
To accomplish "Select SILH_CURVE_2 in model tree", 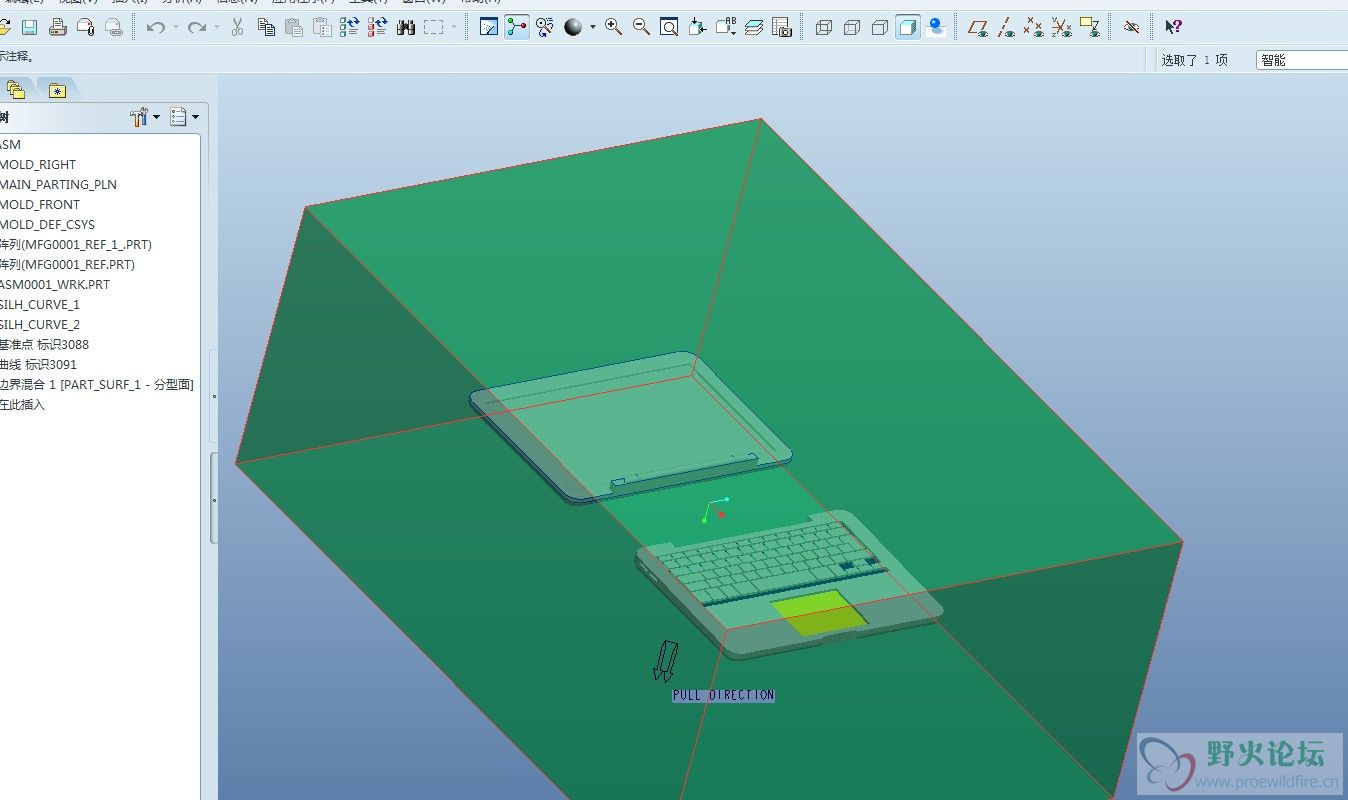I will [x=40, y=324].
